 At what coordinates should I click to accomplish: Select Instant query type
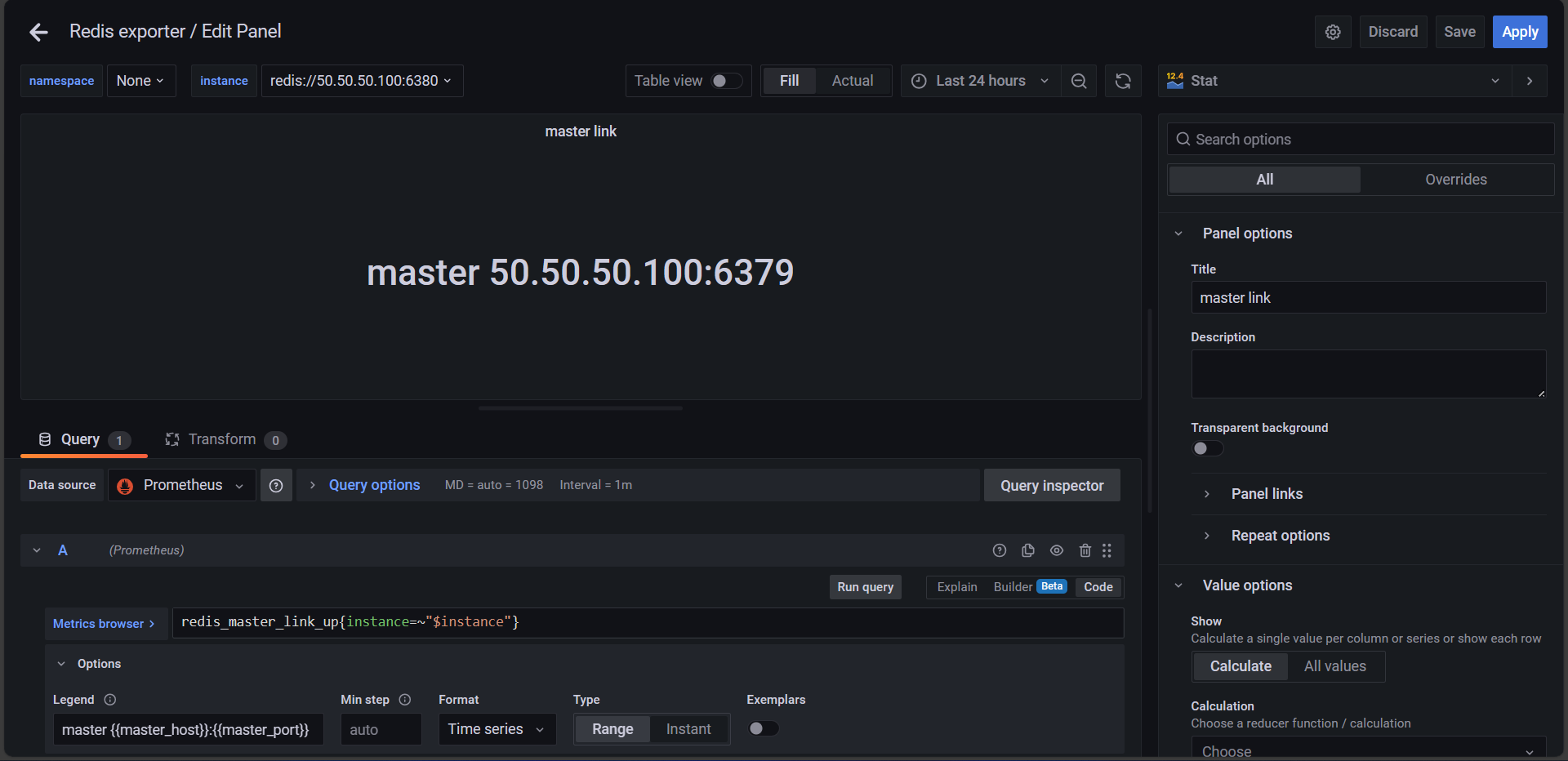click(x=688, y=729)
